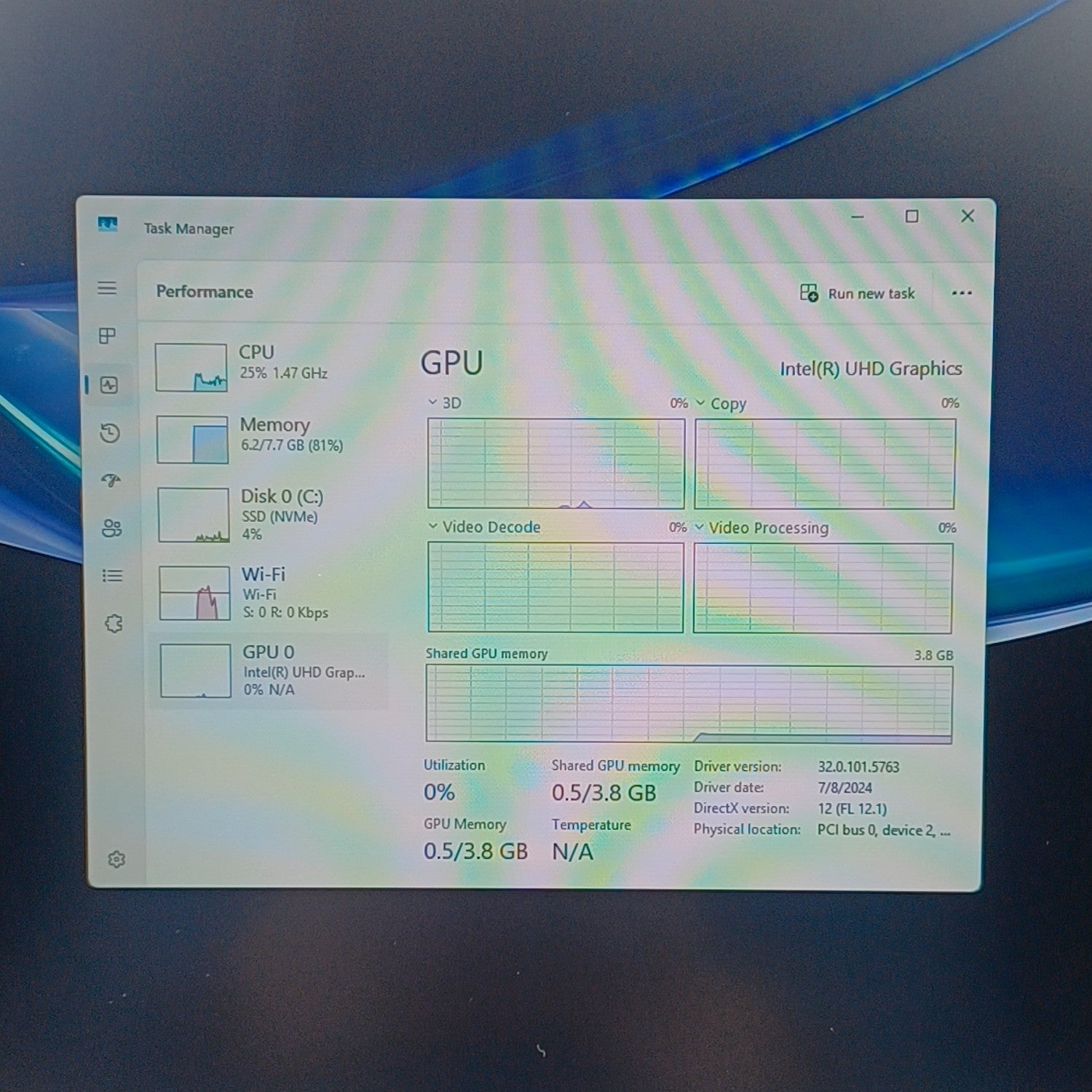1092x1092 pixels.
Task: Click the Temperature N/A value
Action: pyautogui.click(x=572, y=852)
